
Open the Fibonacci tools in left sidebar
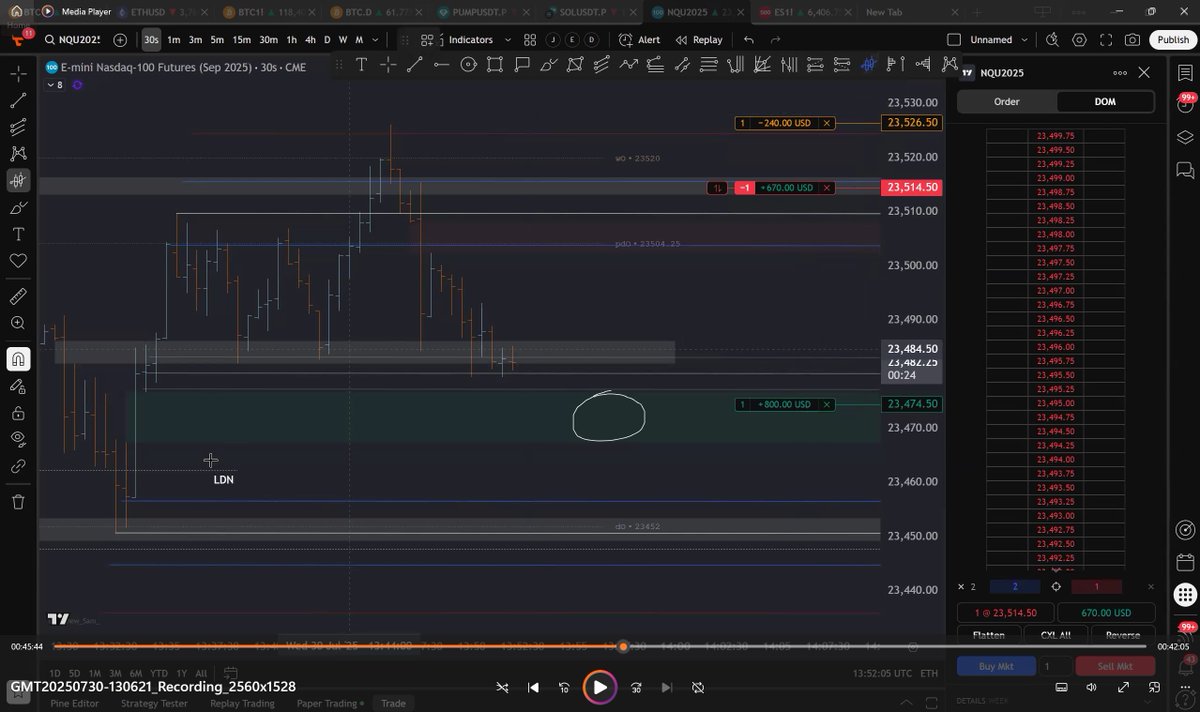18,127
